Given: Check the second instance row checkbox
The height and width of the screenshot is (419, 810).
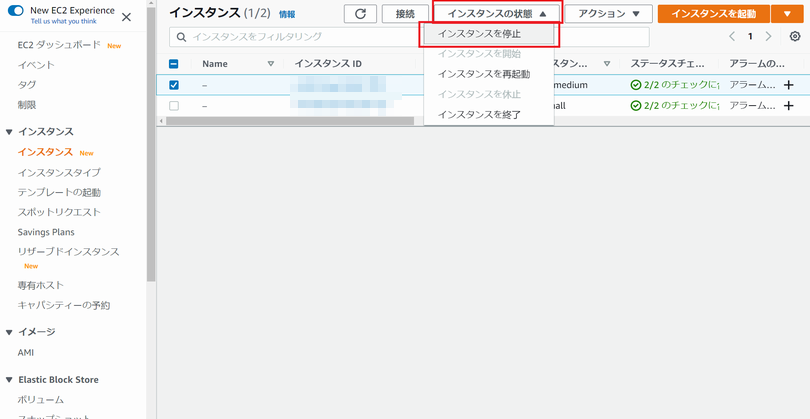Looking at the screenshot, I should point(174,105).
